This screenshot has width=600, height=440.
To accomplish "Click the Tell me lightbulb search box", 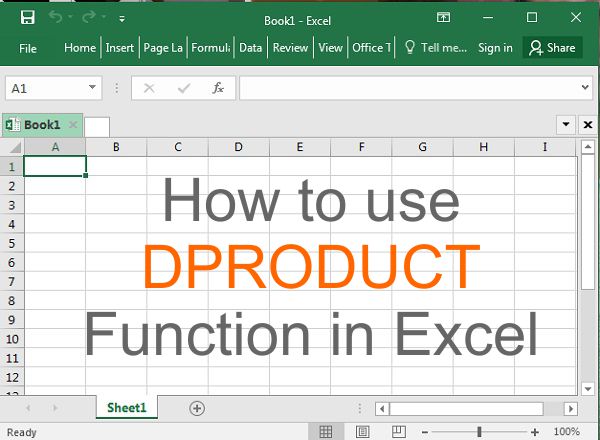I will (x=436, y=48).
